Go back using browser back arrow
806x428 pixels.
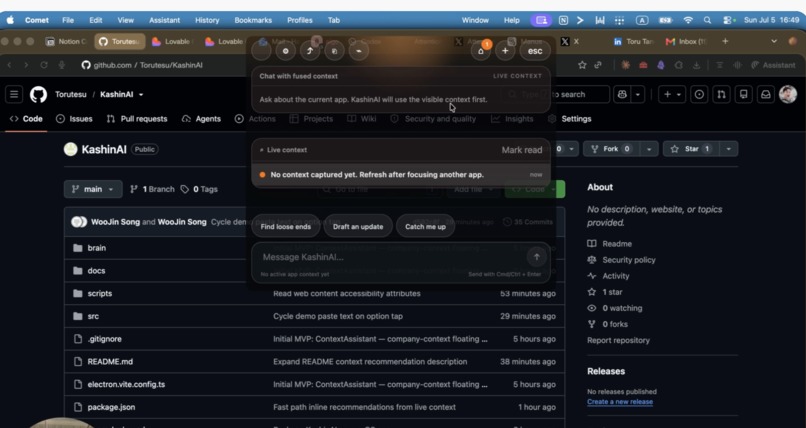[x=9, y=65]
